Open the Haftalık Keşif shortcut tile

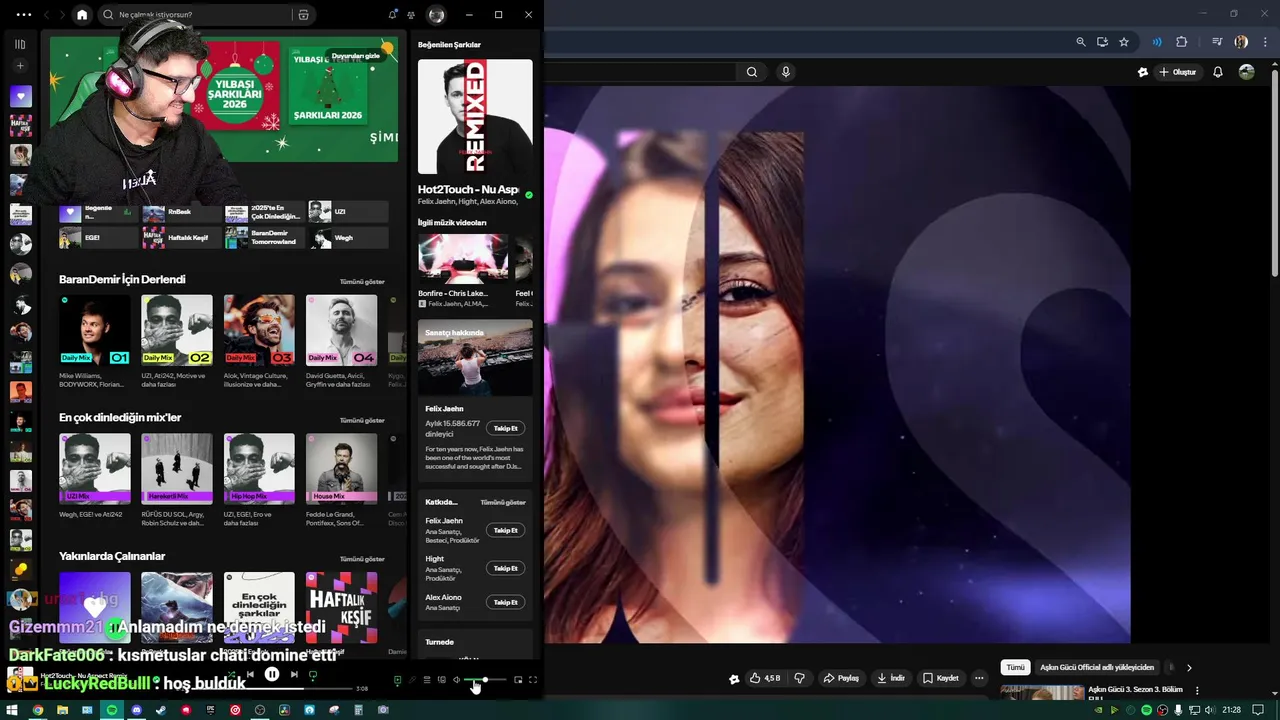tap(182, 238)
